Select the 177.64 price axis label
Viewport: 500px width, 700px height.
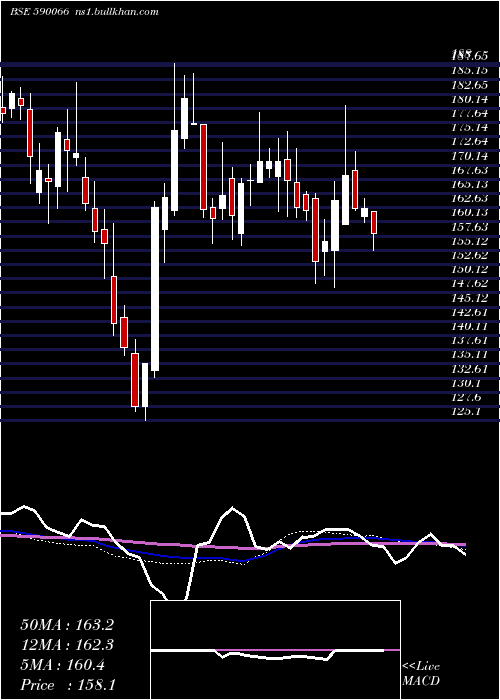point(469,113)
